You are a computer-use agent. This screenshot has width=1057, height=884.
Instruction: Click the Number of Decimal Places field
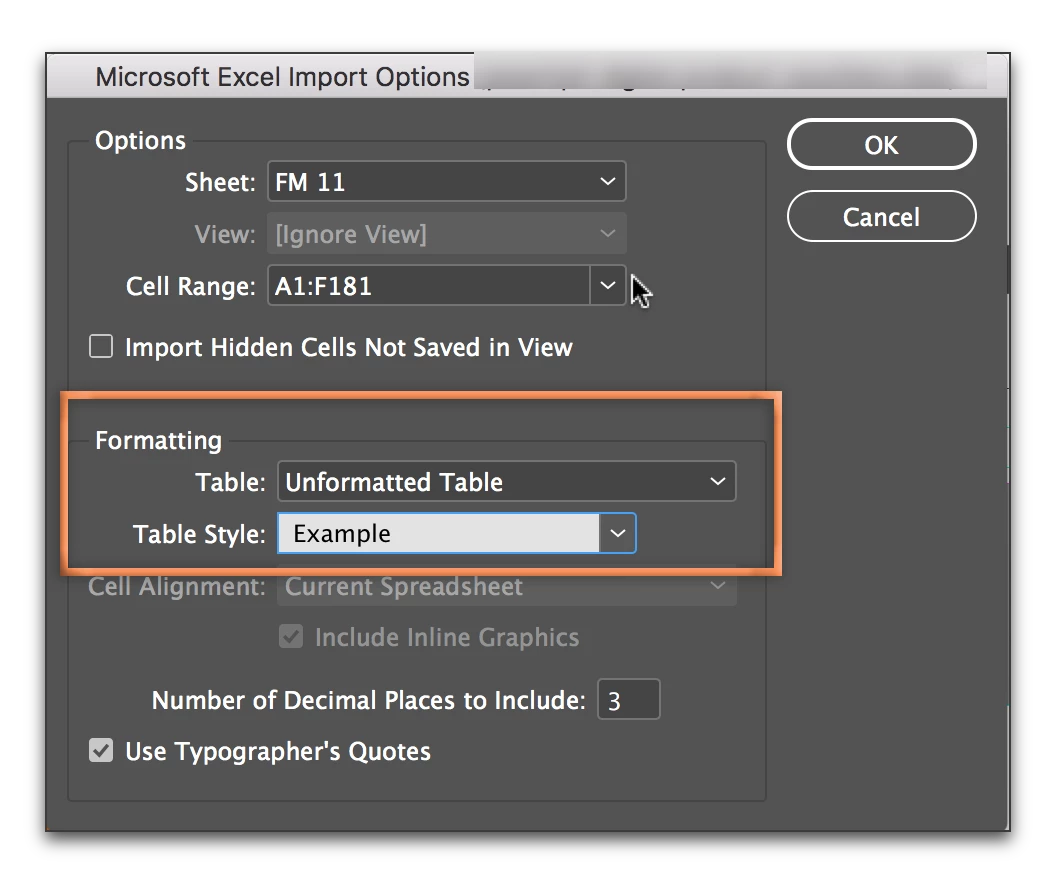[628, 700]
